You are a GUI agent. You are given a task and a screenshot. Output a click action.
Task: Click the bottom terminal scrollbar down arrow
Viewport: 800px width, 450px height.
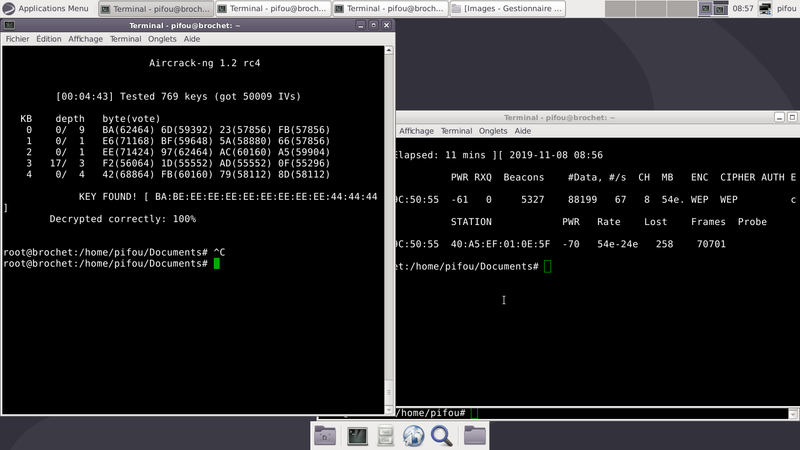(x=793, y=414)
